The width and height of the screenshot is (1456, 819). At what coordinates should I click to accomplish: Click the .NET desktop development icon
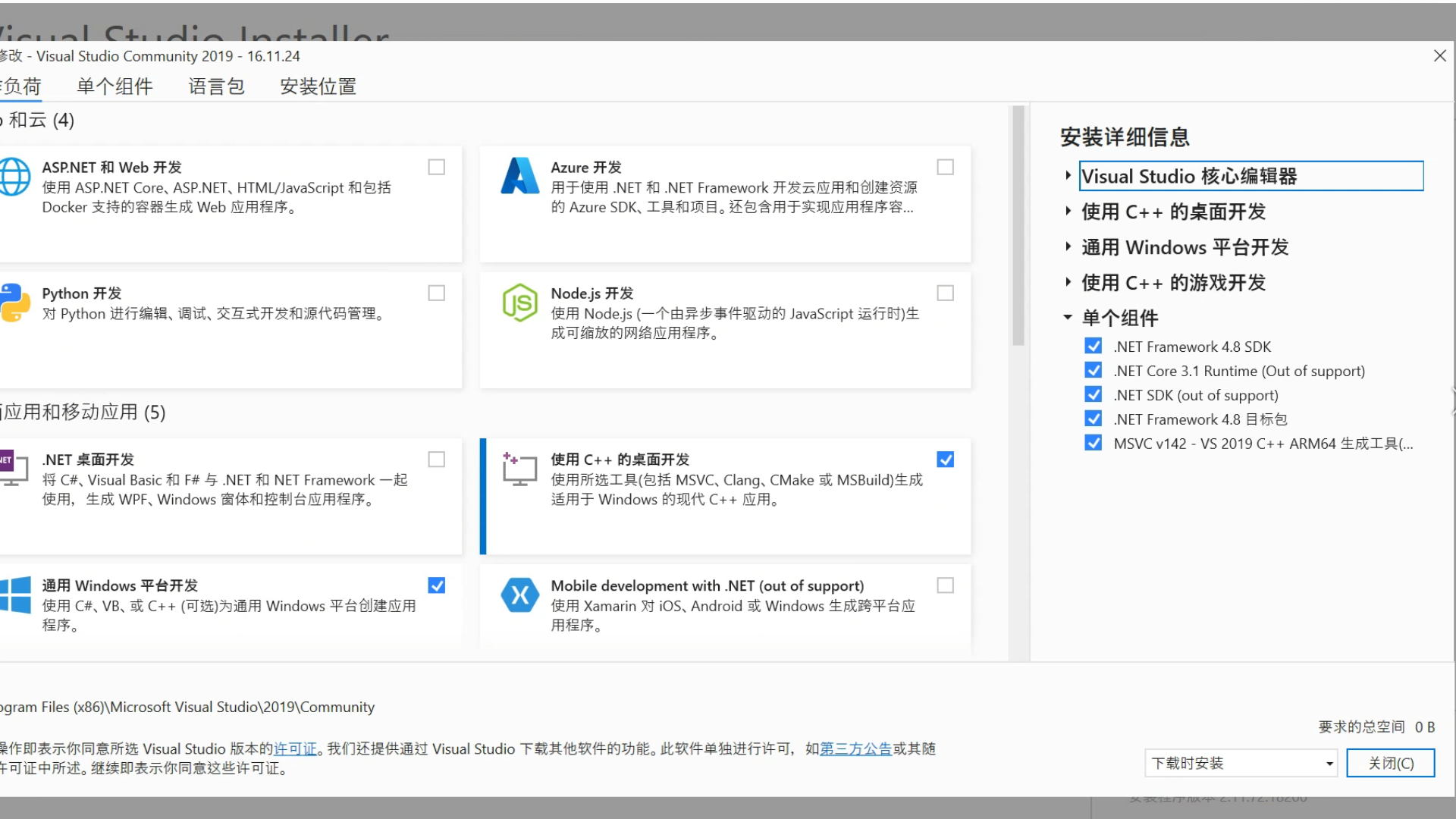(14, 469)
